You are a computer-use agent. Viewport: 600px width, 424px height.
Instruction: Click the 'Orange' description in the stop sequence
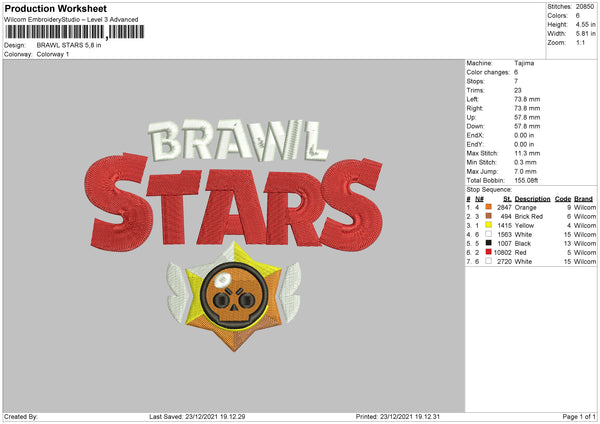click(525, 207)
